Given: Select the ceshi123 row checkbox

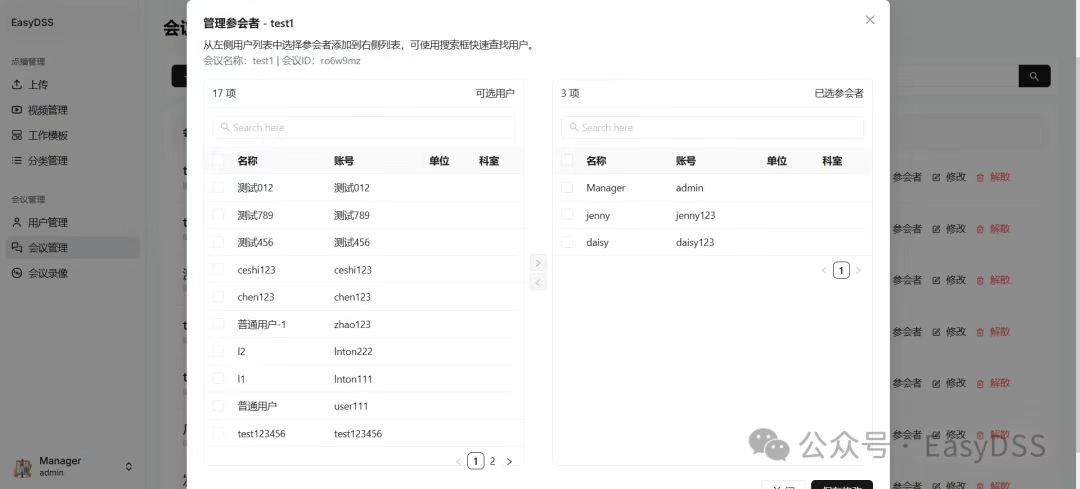Looking at the screenshot, I should [218, 270].
